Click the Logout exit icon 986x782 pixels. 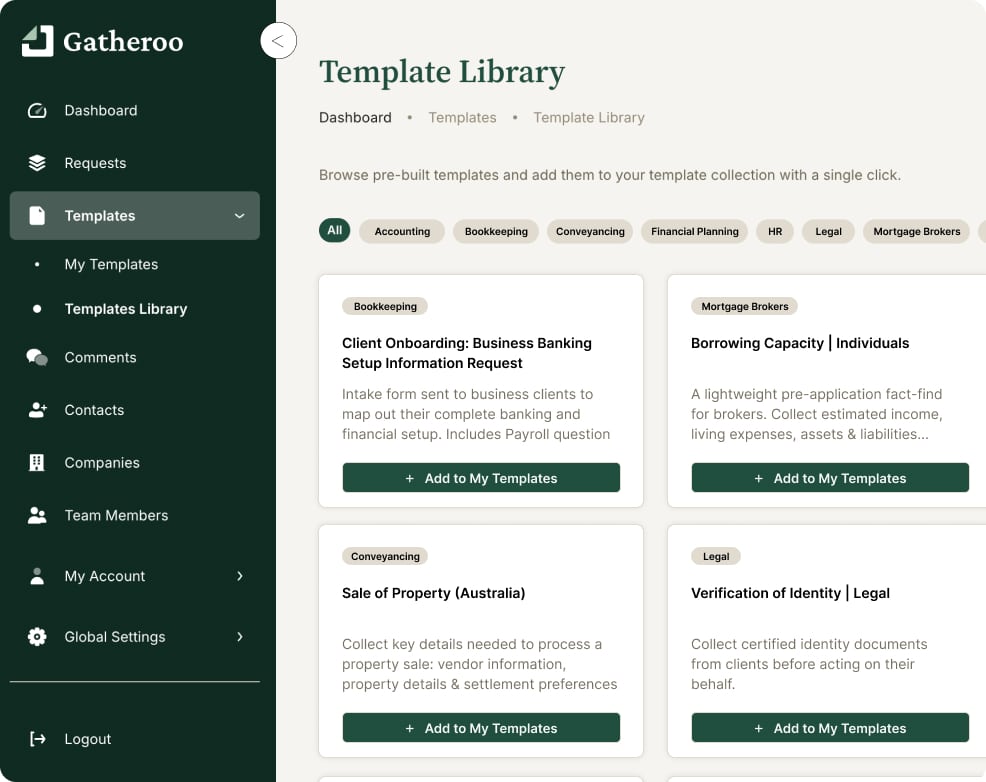point(37,739)
